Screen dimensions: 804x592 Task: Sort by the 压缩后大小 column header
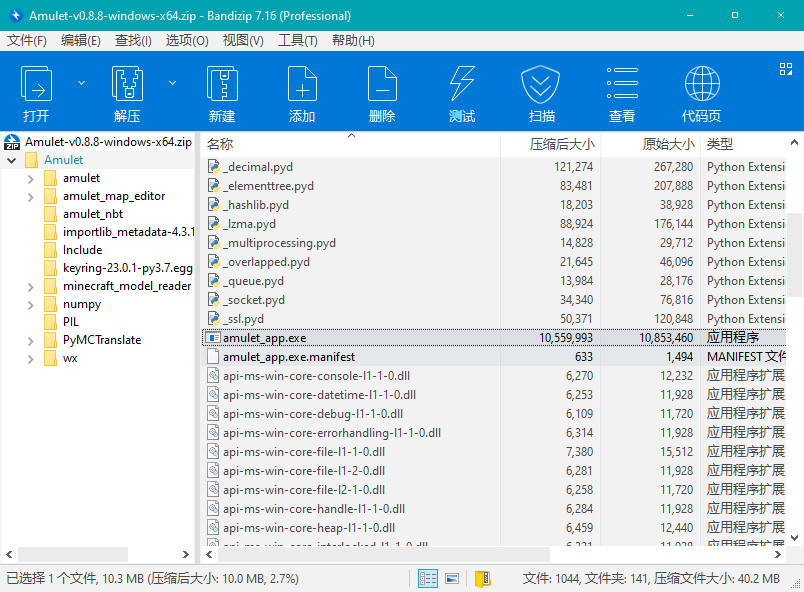click(561, 145)
